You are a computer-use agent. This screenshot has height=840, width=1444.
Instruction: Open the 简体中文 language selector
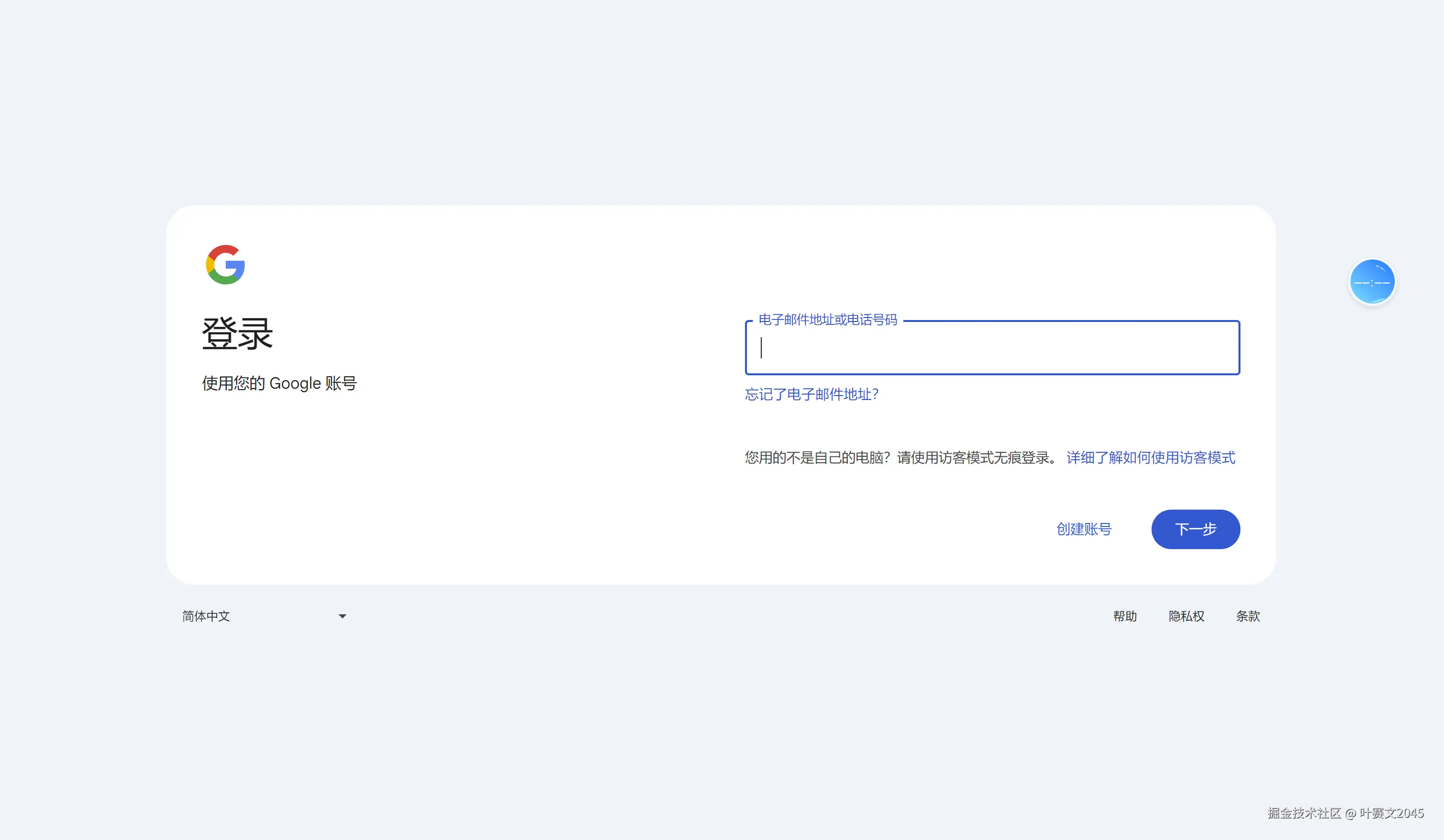pyautogui.click(x=206, y=616)
